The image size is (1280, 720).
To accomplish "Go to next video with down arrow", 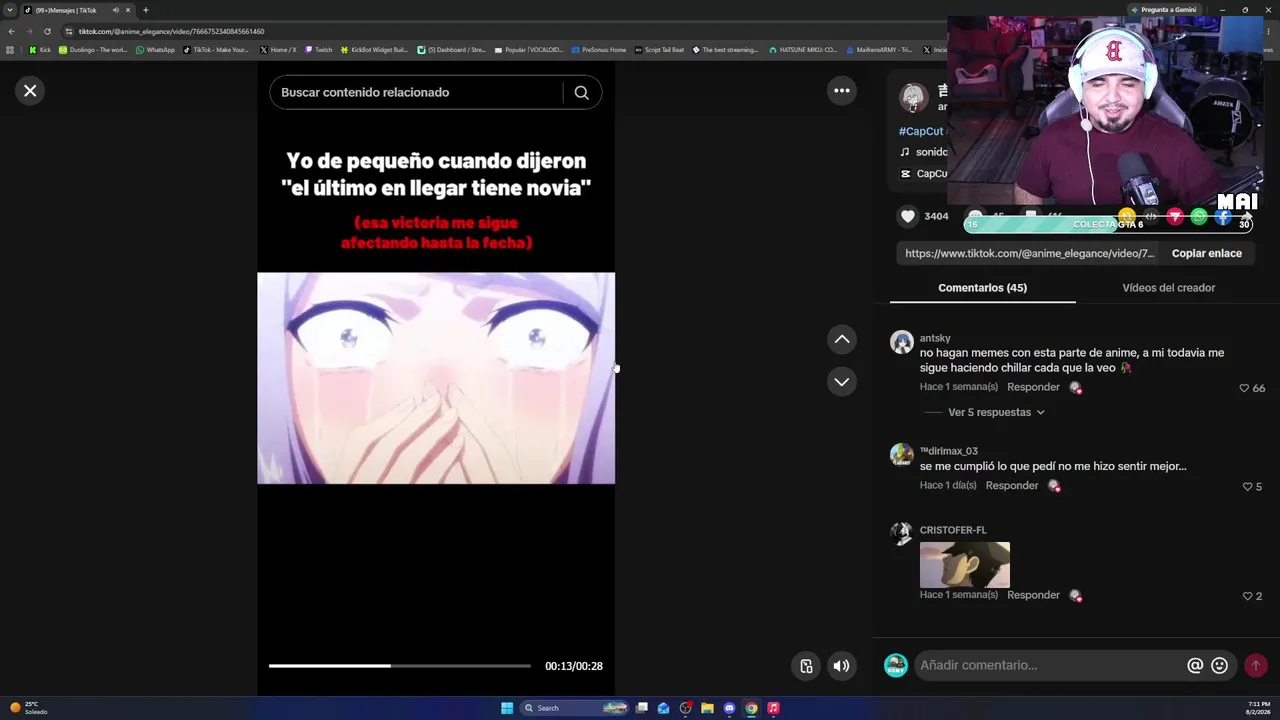I will (x=842, y=382).
